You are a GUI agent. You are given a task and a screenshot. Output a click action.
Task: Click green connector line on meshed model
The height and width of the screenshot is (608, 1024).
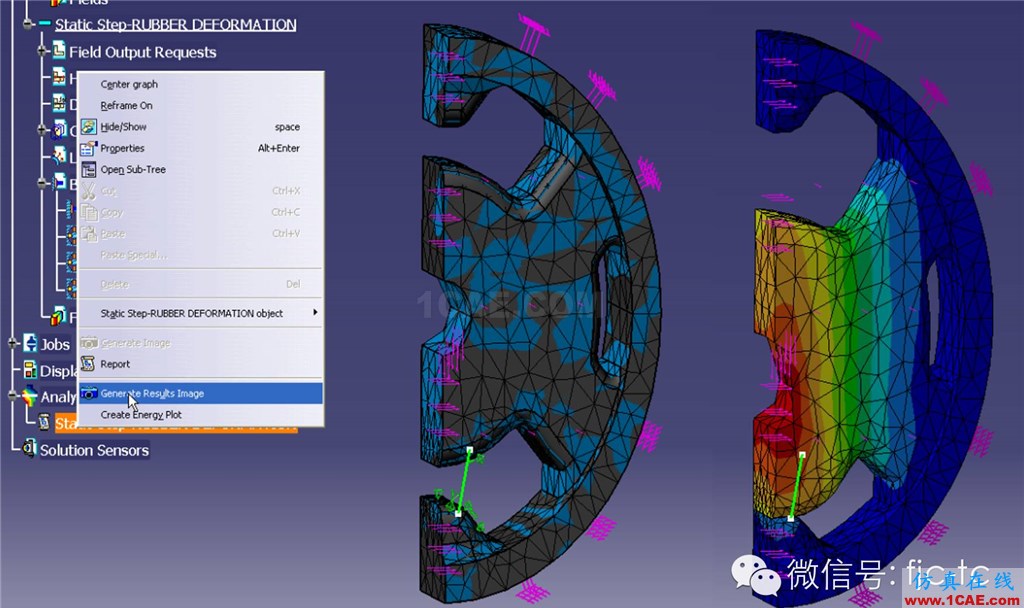point(464,481)
